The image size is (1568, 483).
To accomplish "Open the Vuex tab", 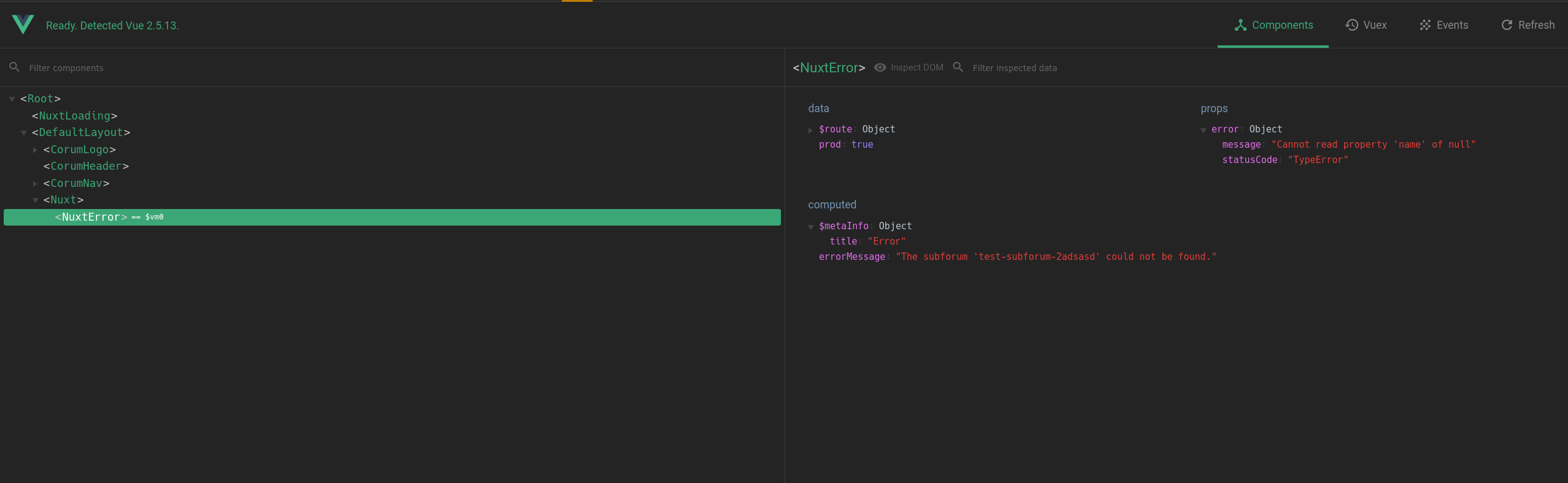I will coord(1366,25).
